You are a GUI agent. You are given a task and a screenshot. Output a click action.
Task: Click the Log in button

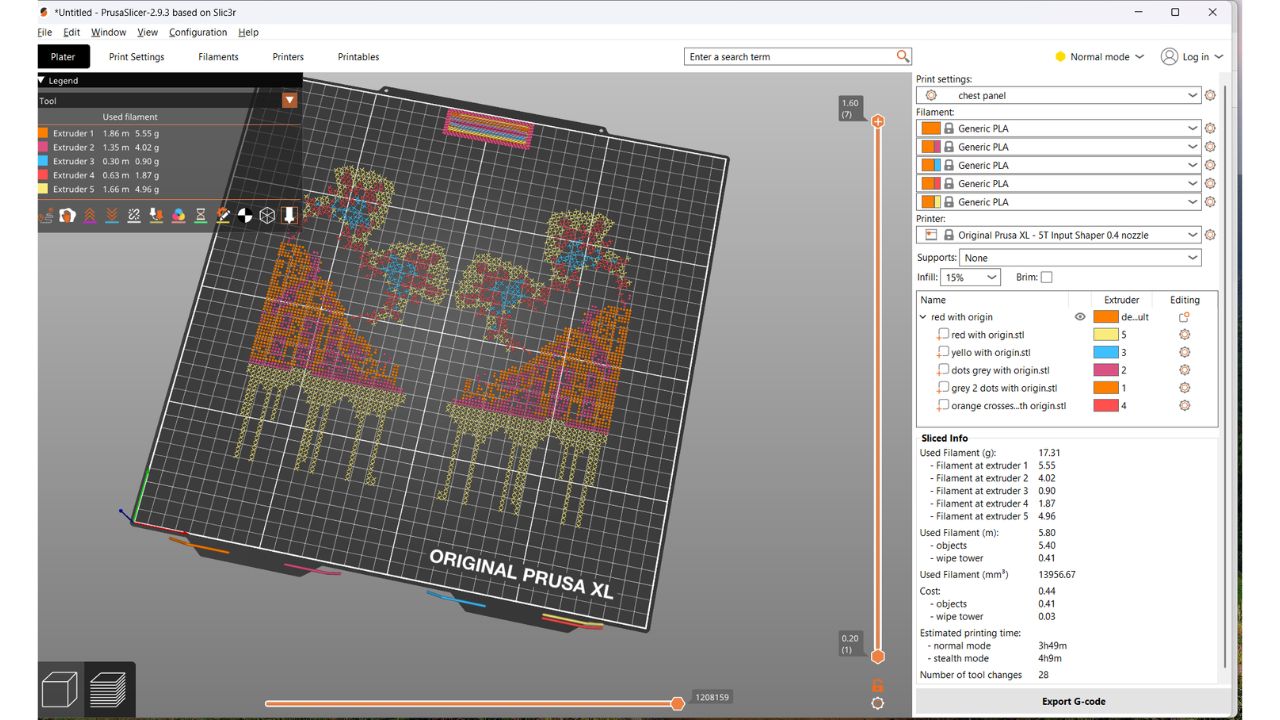1192,57
